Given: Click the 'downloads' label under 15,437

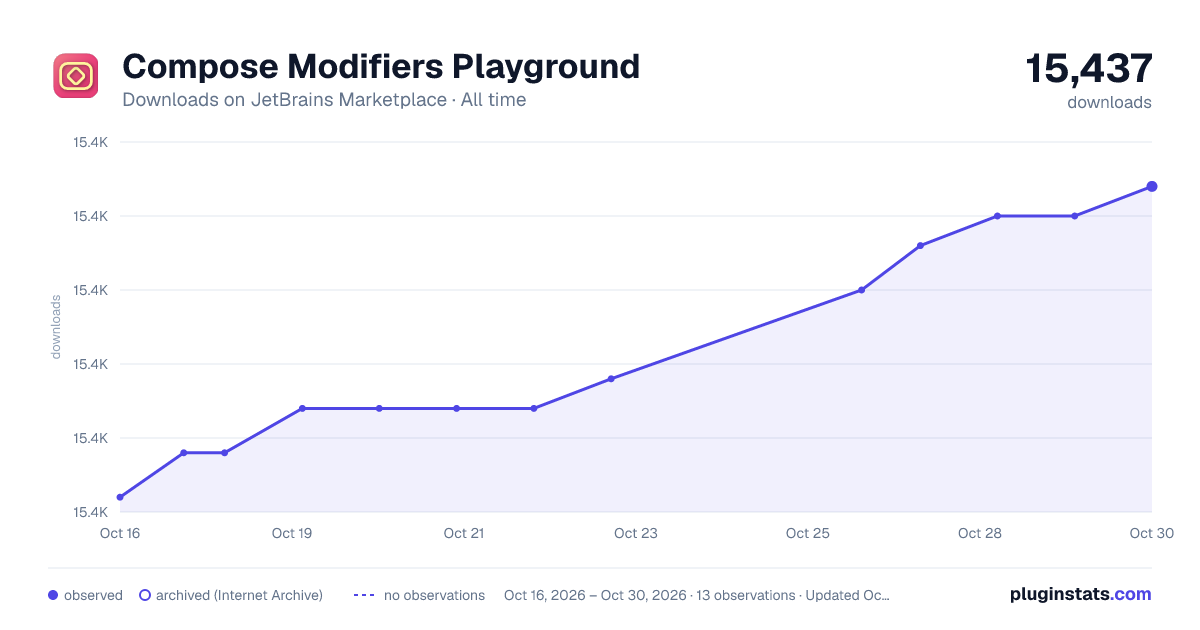Looking at the screenshot, I should coord(1109,102).
